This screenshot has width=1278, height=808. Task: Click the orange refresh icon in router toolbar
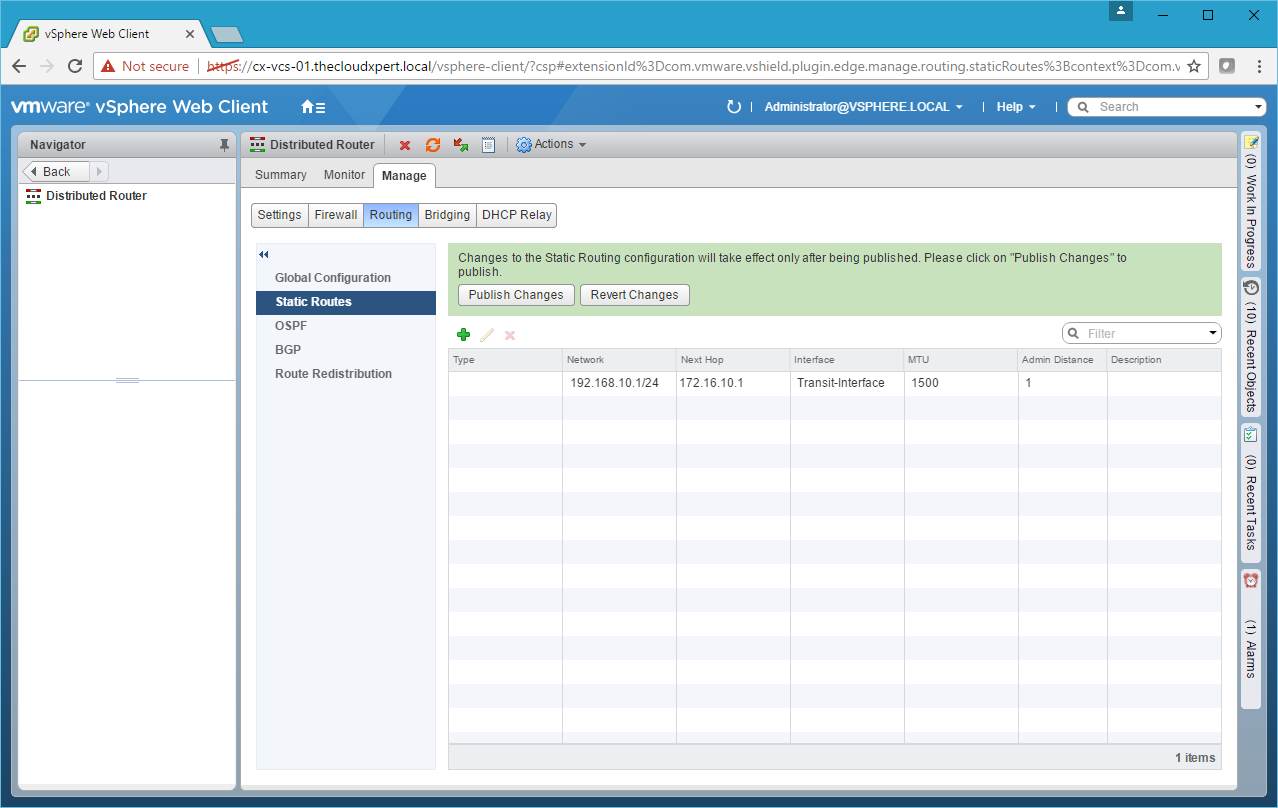click(x=433, y=145)
